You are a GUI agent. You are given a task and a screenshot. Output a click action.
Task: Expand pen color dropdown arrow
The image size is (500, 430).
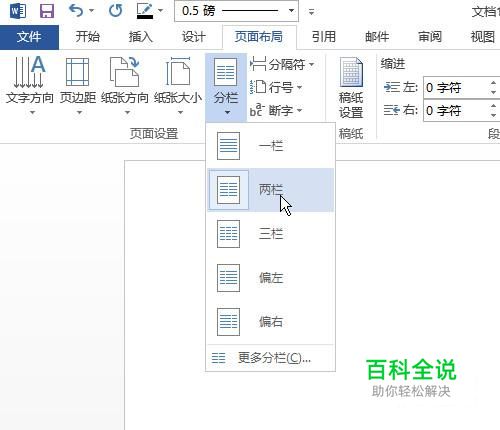[160, 11]
